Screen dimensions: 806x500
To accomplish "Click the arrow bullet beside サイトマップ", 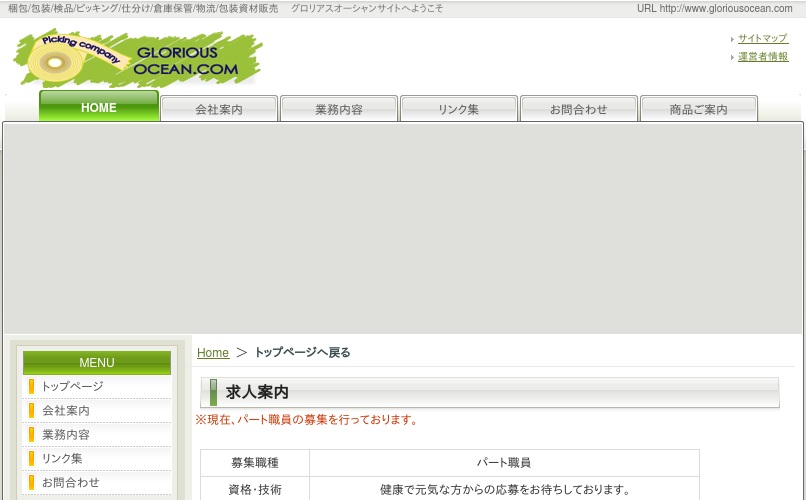I will [732, 39].
